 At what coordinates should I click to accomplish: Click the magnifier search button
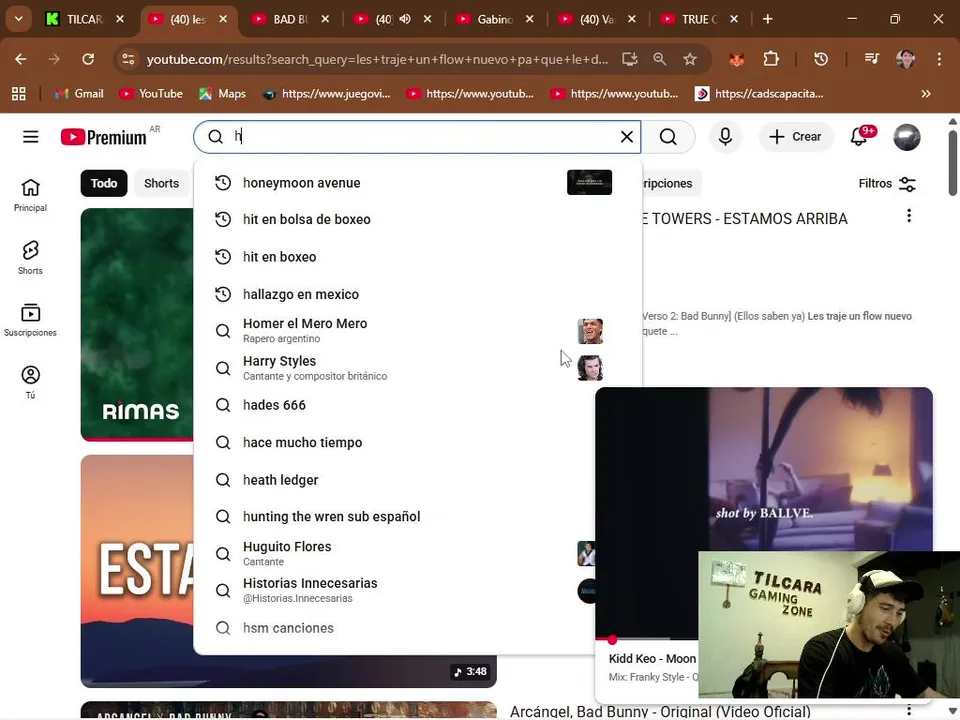(668, 137)
